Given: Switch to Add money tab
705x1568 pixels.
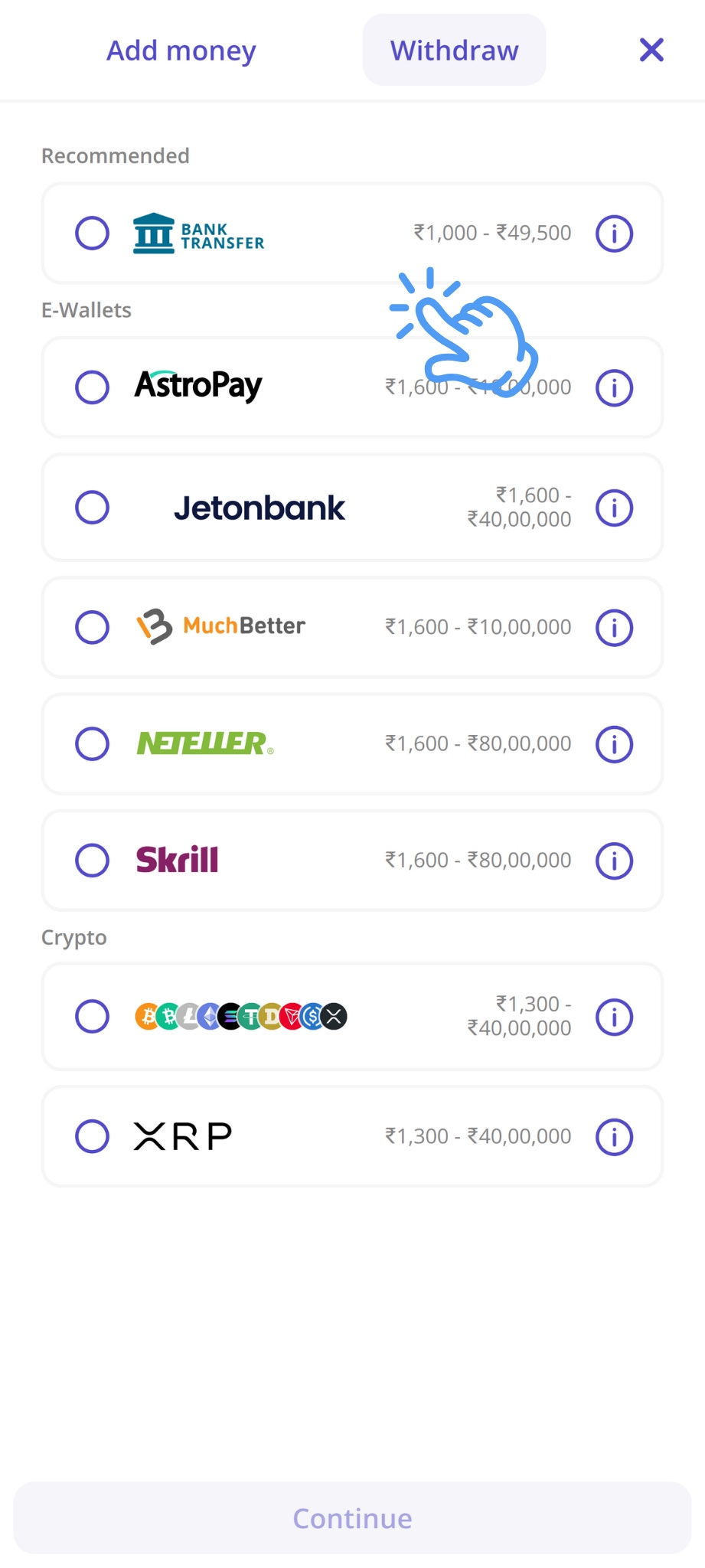Looking at the screenshot, I should (x=181, y=51).
